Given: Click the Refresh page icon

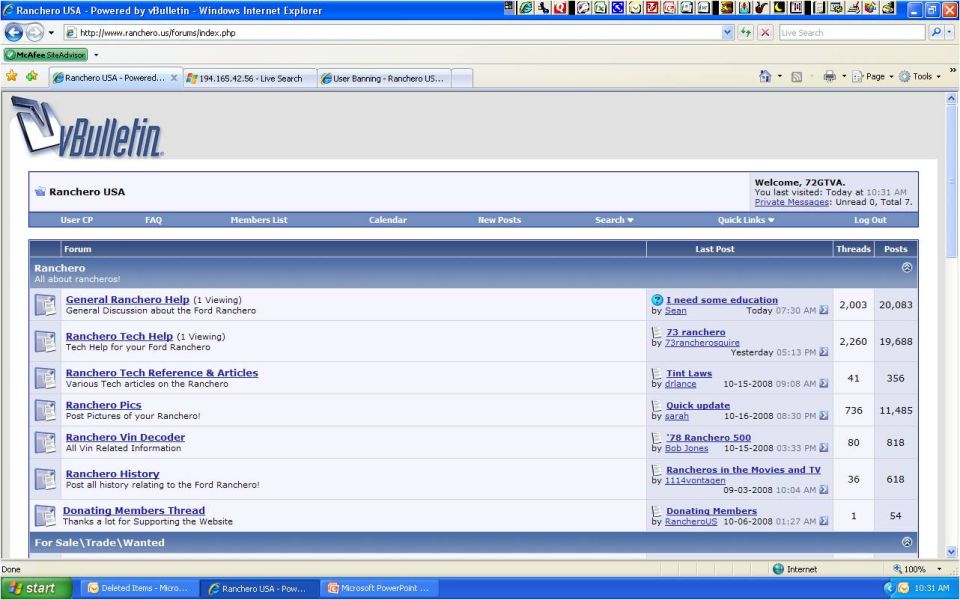Looking at the screenshot, I should click(x=746, y=32).
